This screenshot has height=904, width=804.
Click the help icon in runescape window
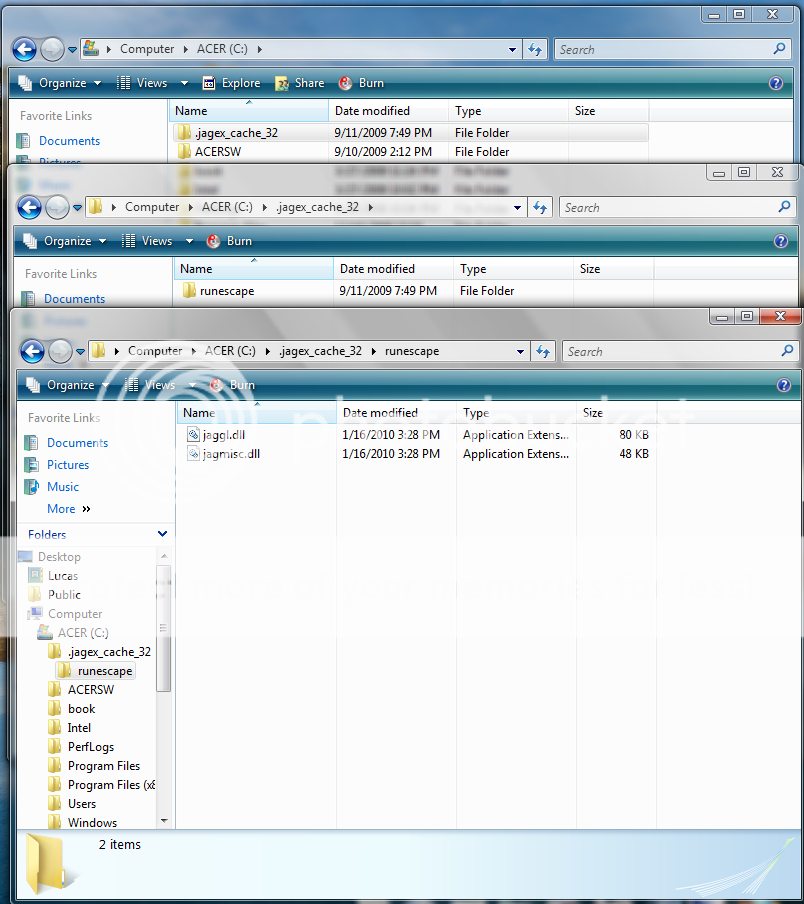783,385
